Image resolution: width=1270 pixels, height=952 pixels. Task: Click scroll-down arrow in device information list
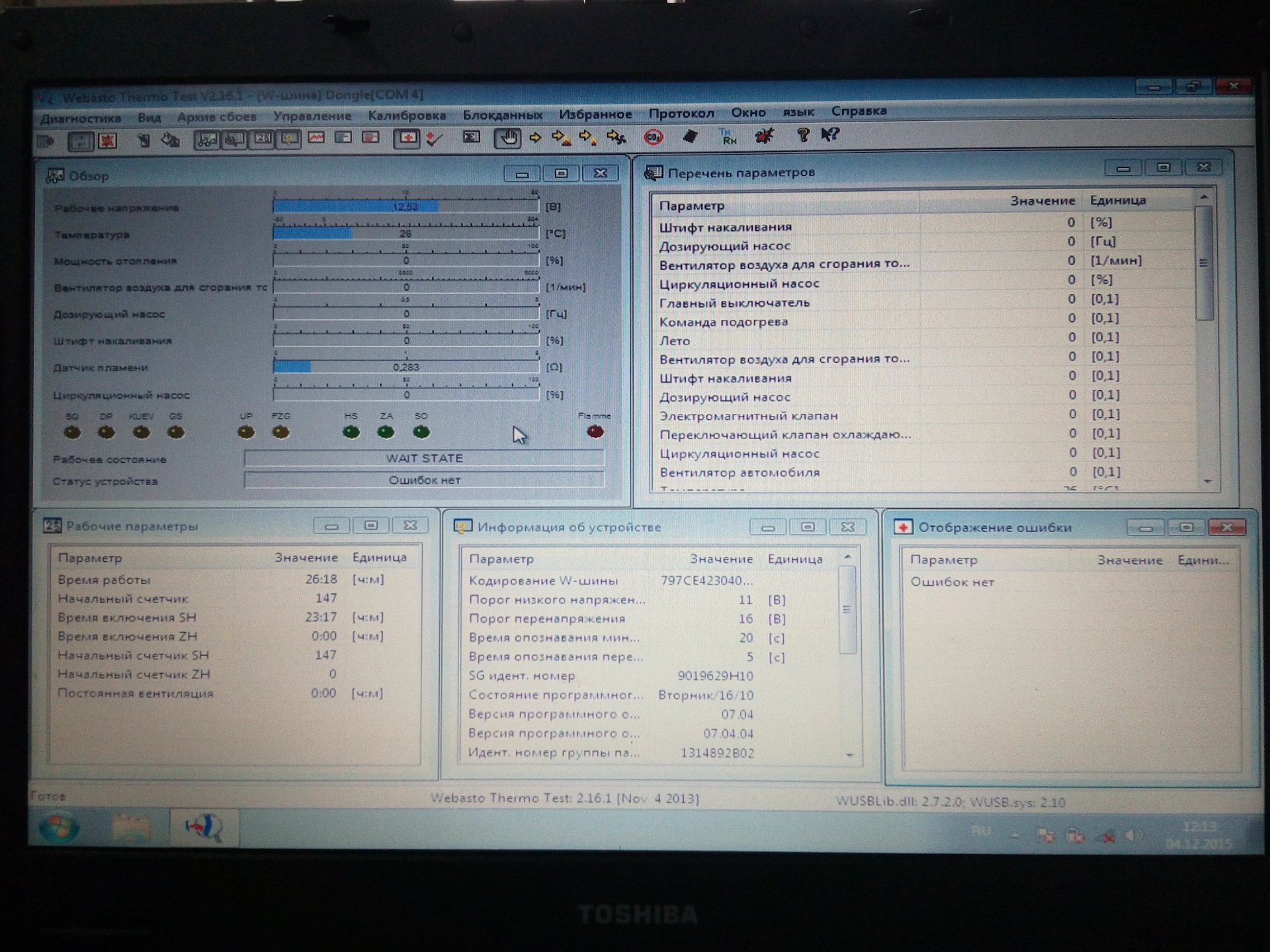(x=850, y=755)
